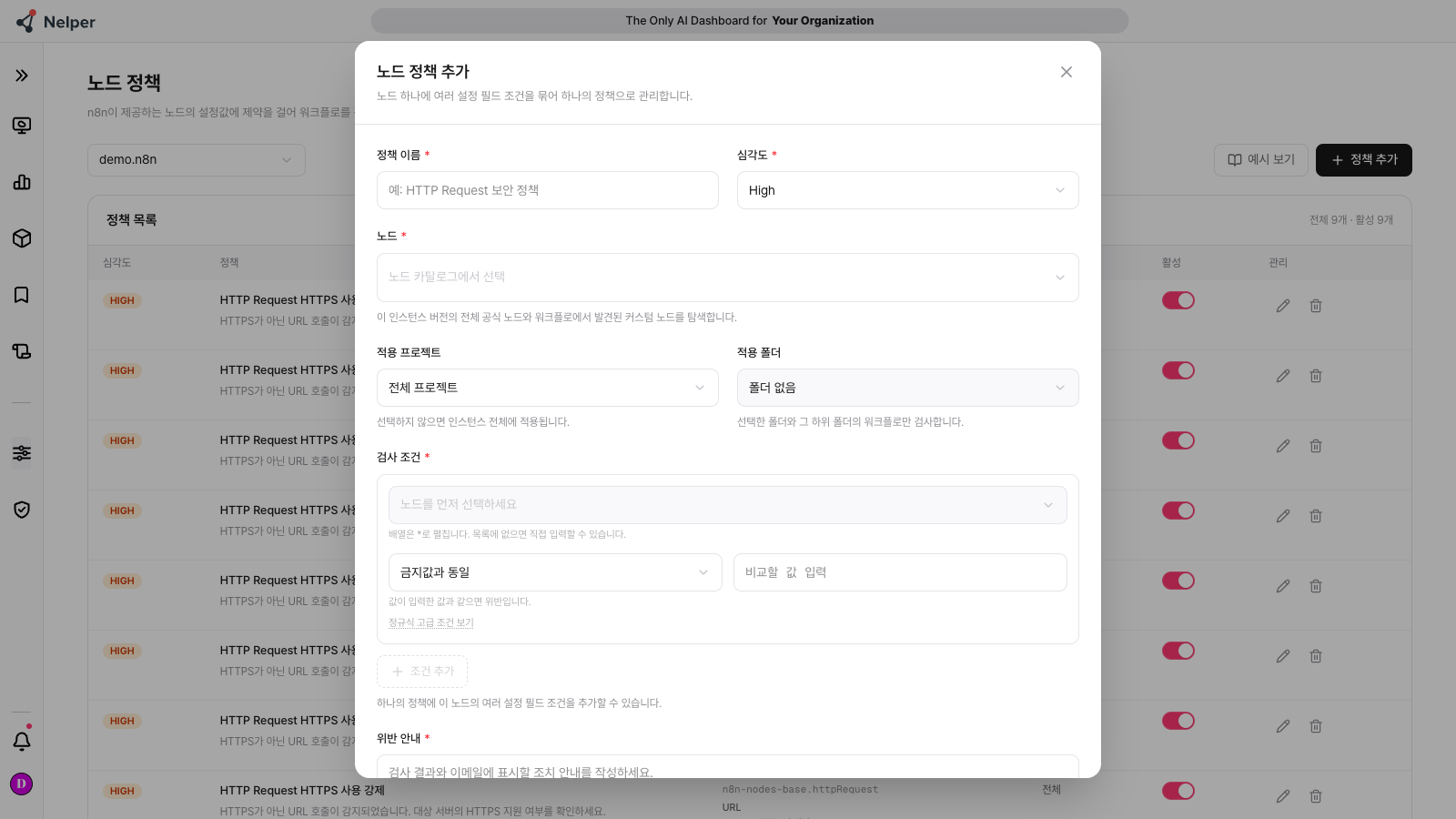Open the bookmark sidebar icon
This screenshot has width=1456, height=819.
[x=22, y=295]
